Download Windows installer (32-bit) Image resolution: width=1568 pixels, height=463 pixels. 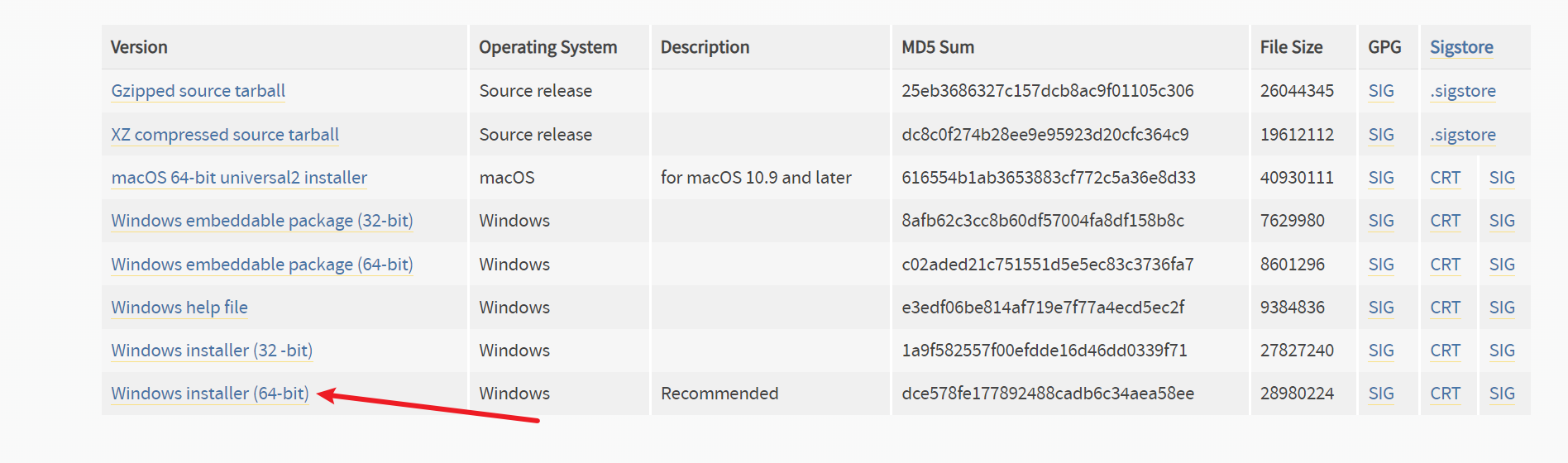212,351
